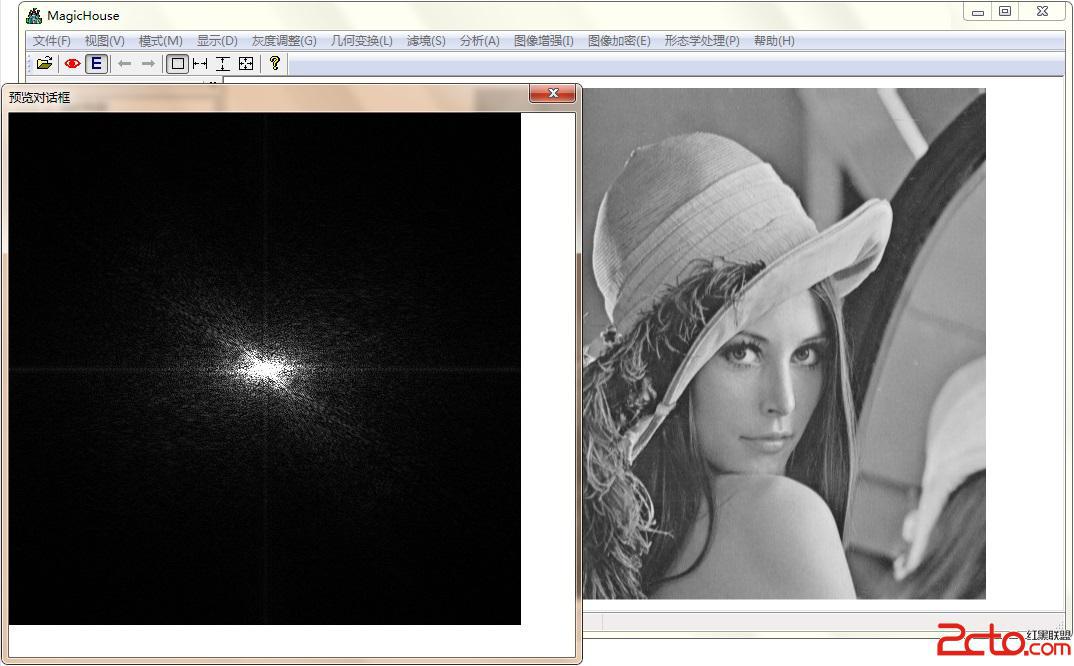Go back with the left arrow toolbar icon
The width and height of the screenshot is (1074, 666).
(x=125, y=64)
